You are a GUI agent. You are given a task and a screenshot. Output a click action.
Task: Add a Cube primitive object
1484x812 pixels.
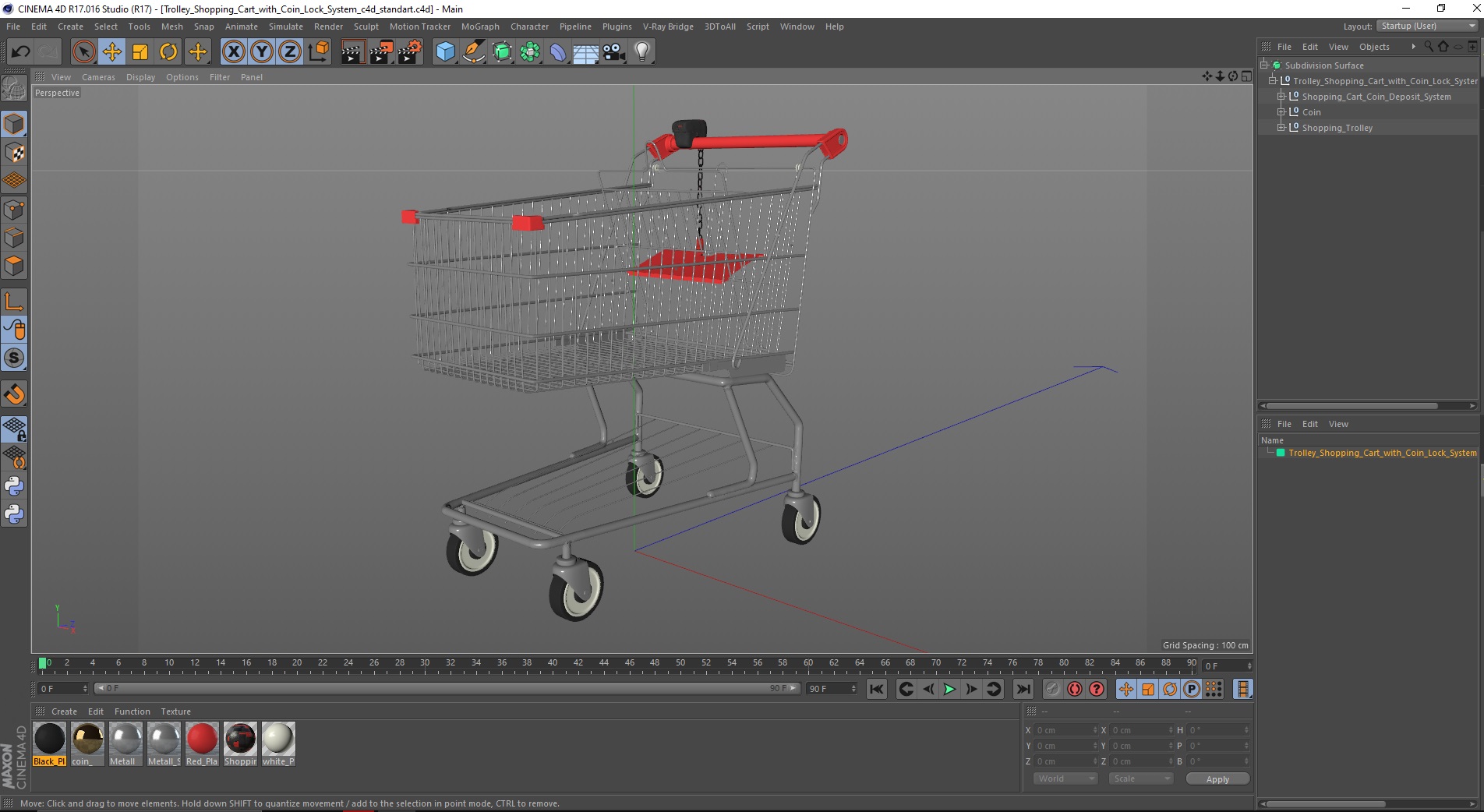445,52
